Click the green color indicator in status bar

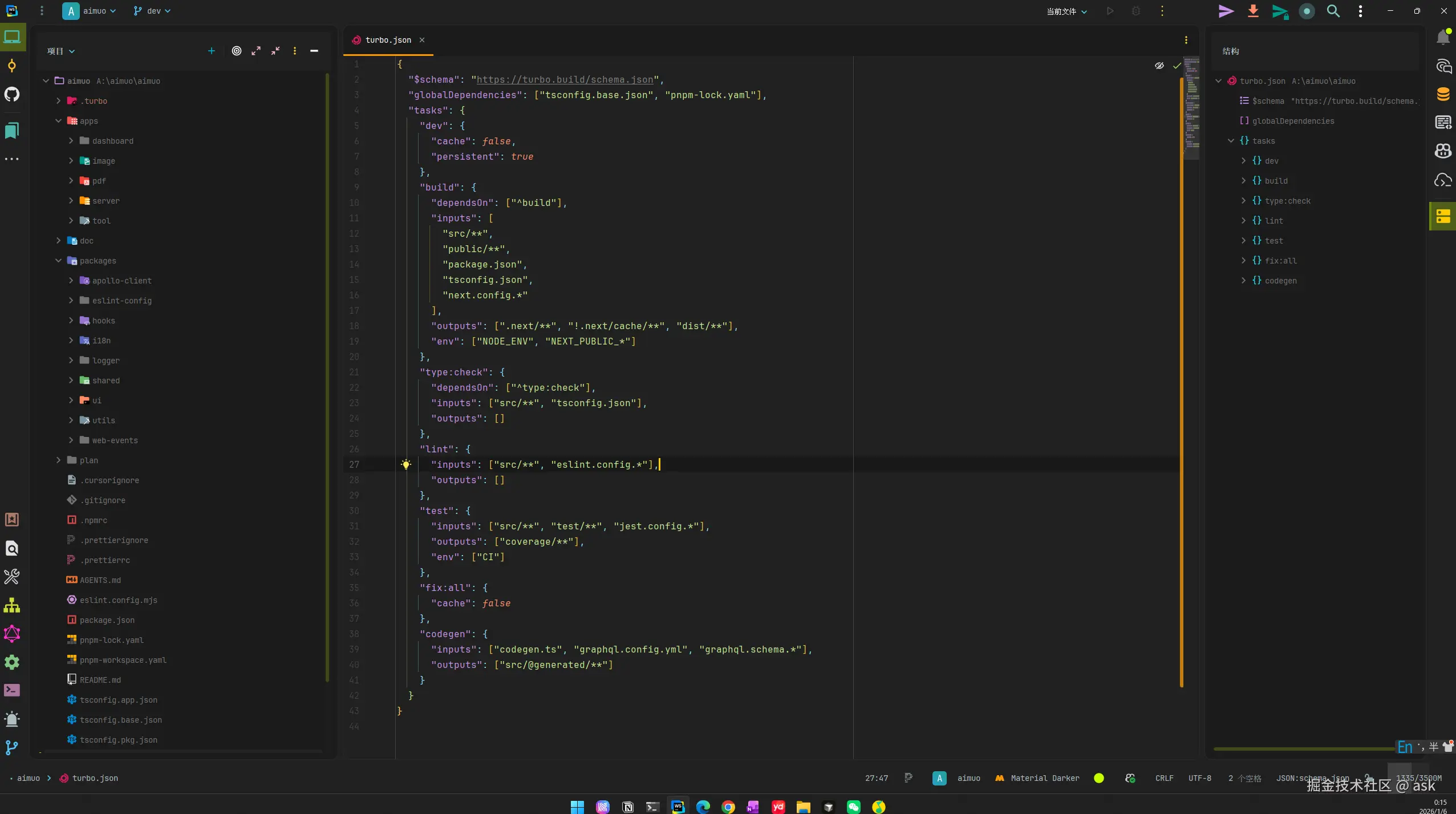(x=1098, y=778)
